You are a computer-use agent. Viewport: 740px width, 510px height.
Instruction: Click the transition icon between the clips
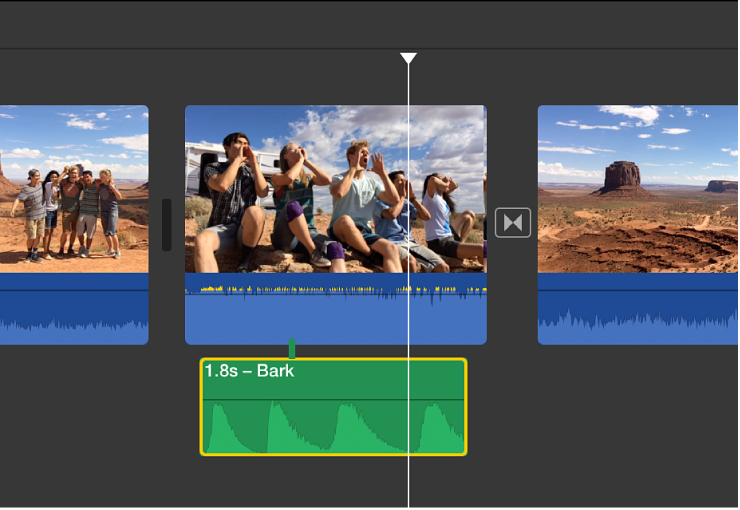[x=513, y=222]
